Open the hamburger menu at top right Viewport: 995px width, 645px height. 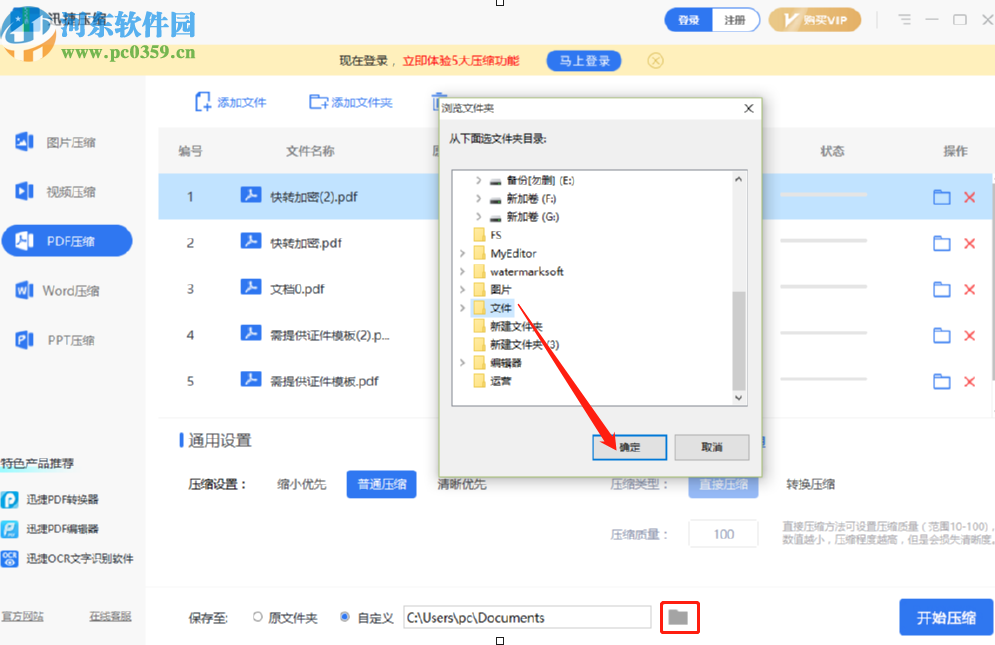point(906,18)
